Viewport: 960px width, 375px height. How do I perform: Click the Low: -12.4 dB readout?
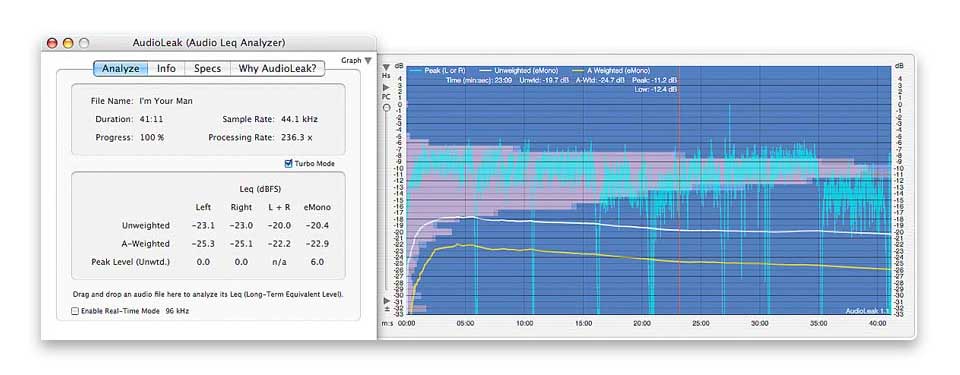pos(656,89)
